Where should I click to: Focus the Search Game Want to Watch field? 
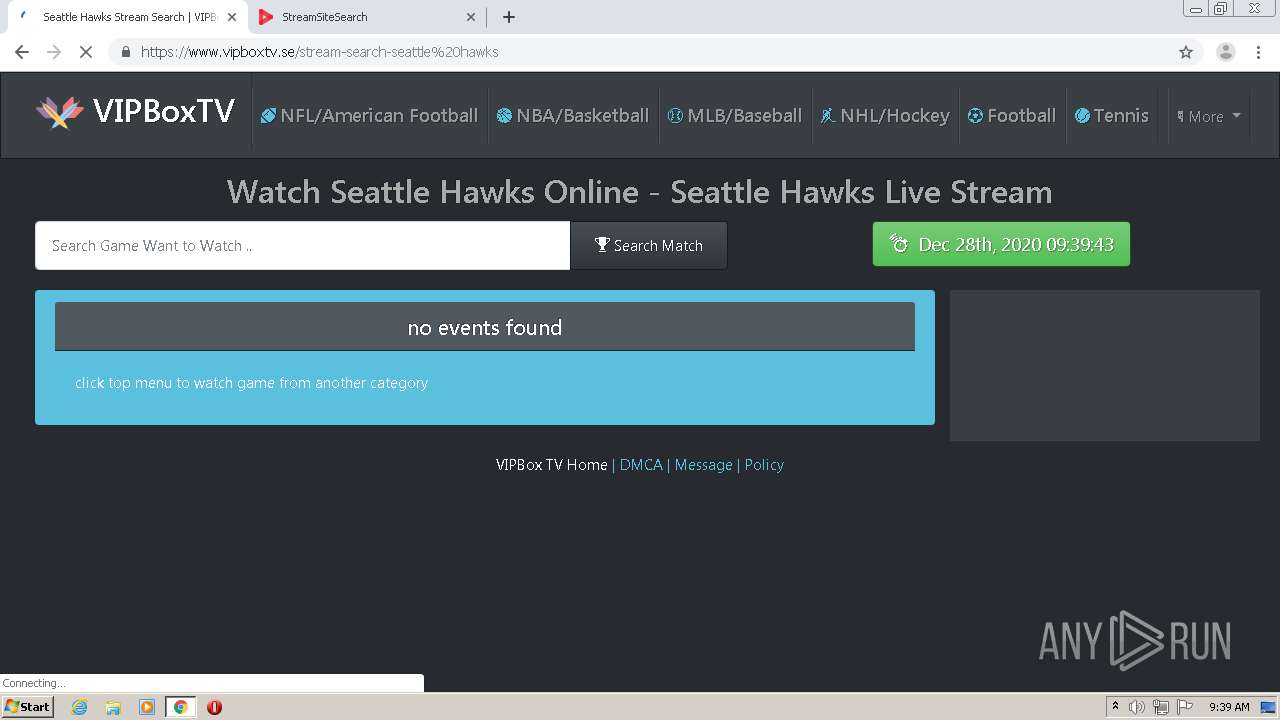pyautogui.click(x=302, y=245)
